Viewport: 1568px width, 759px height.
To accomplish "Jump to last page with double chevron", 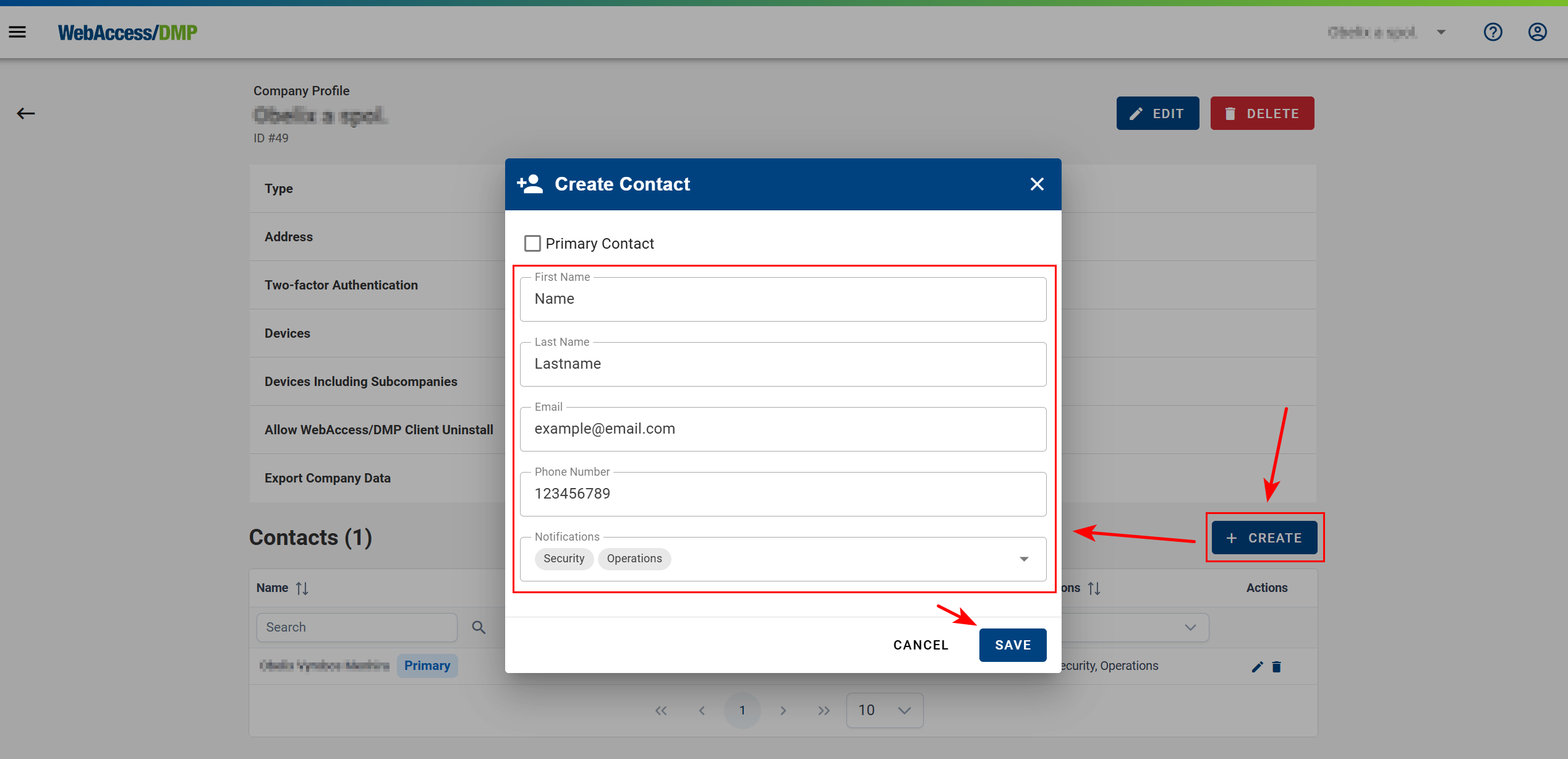I will pyautogui.click(x=824, y=710).
